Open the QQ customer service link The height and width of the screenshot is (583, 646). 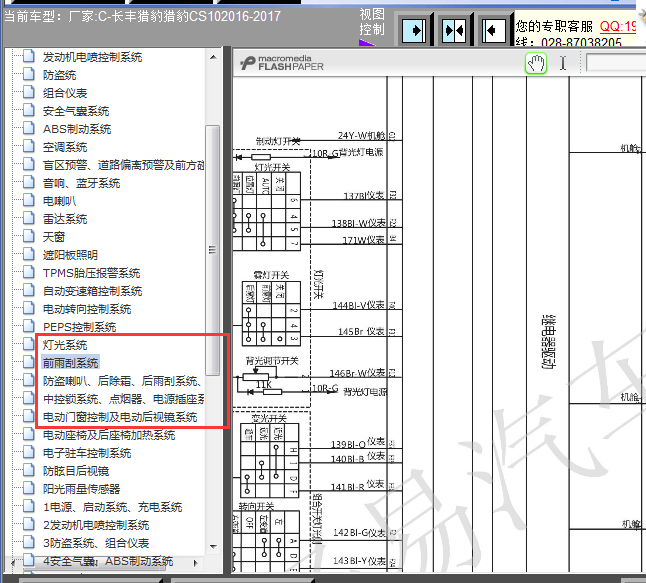618,26
